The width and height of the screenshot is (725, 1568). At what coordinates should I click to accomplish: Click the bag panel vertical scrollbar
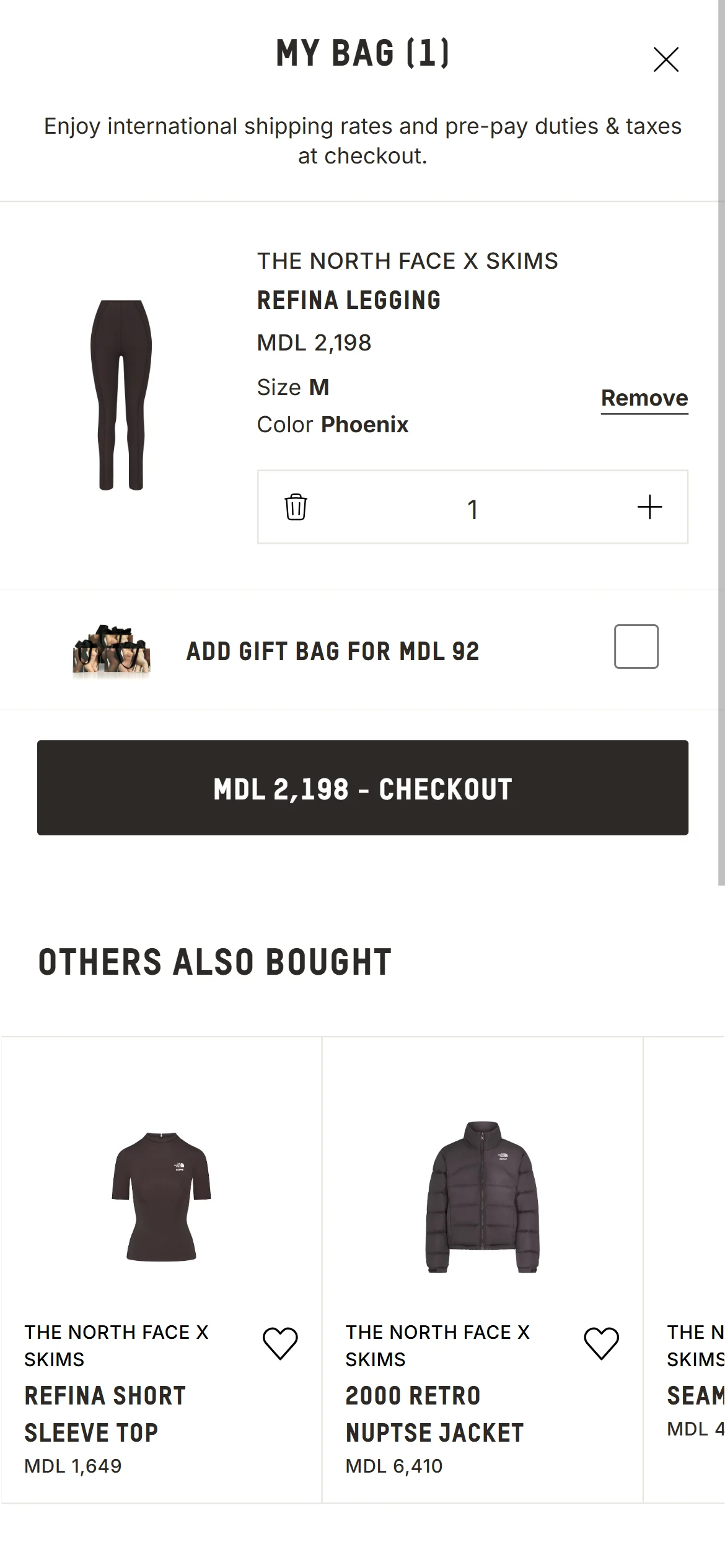pyautogui.click(x=721, y=433)
